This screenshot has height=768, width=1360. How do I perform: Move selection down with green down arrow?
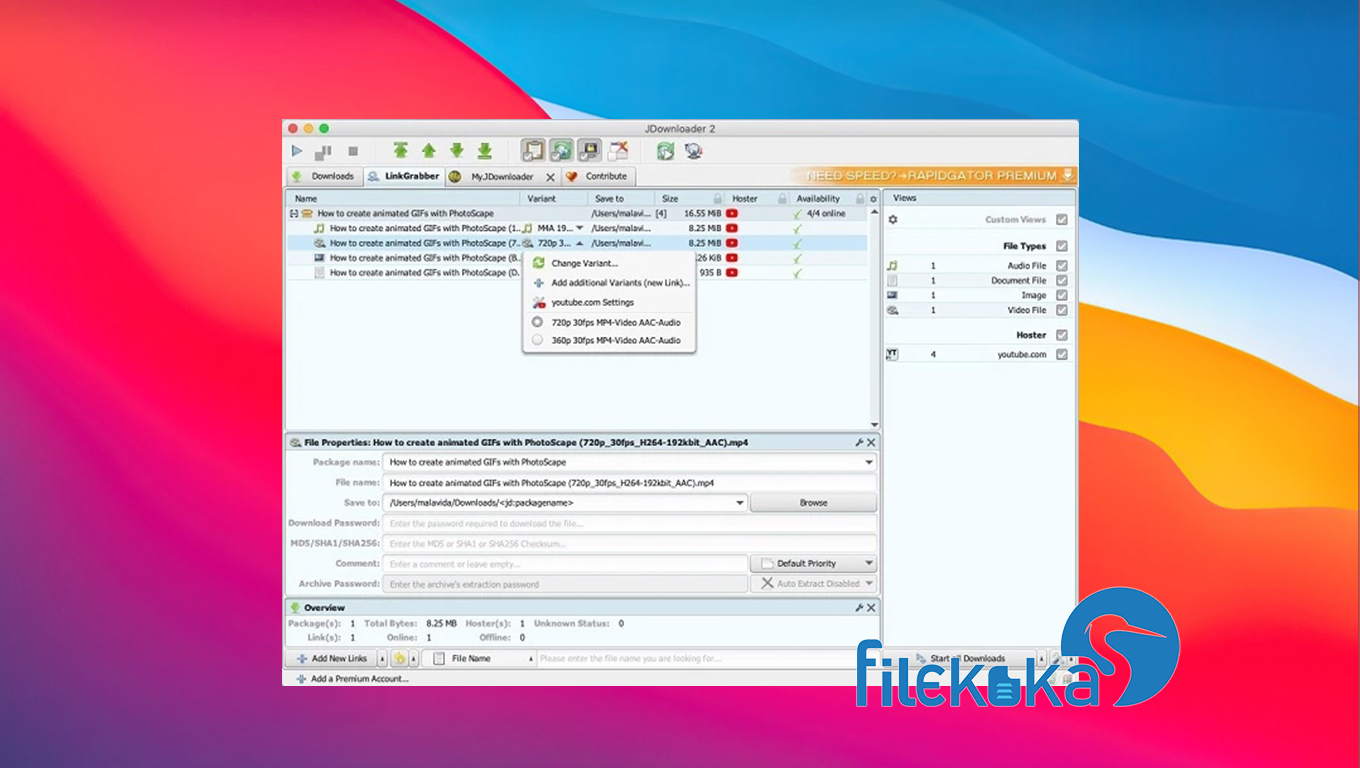[x=456, y=151]
